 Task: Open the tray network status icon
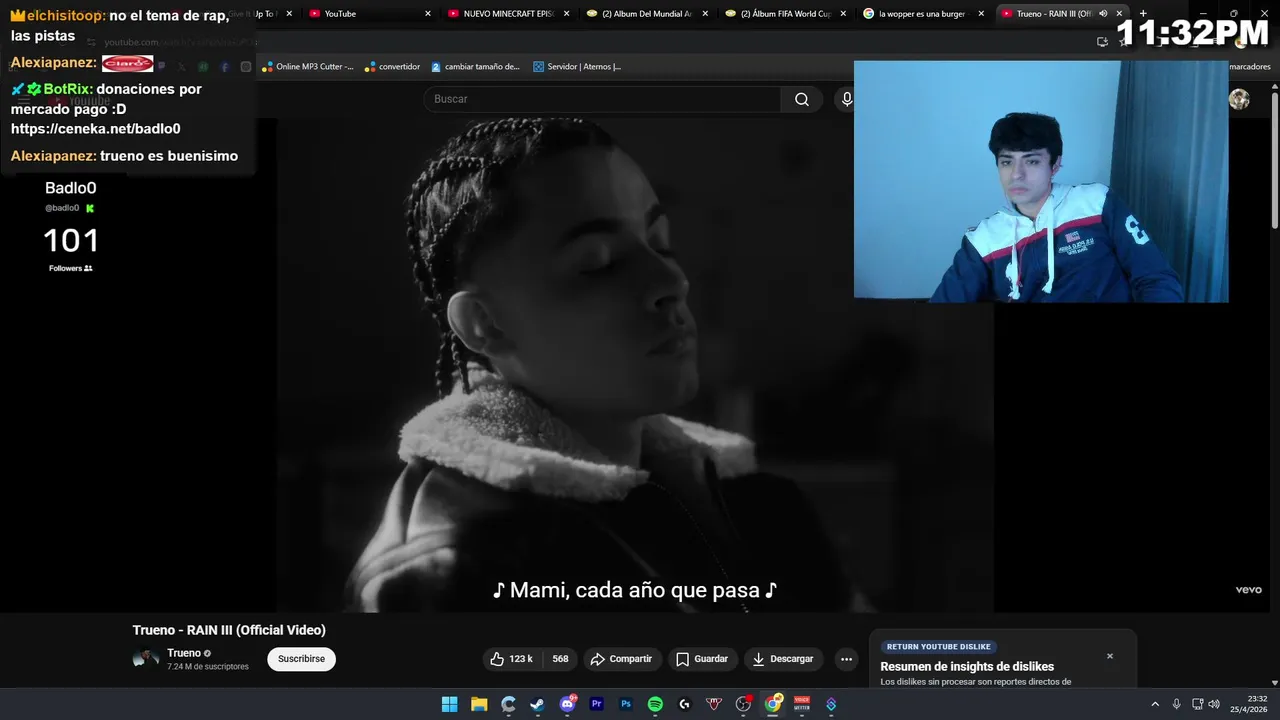pos(1198,704)
